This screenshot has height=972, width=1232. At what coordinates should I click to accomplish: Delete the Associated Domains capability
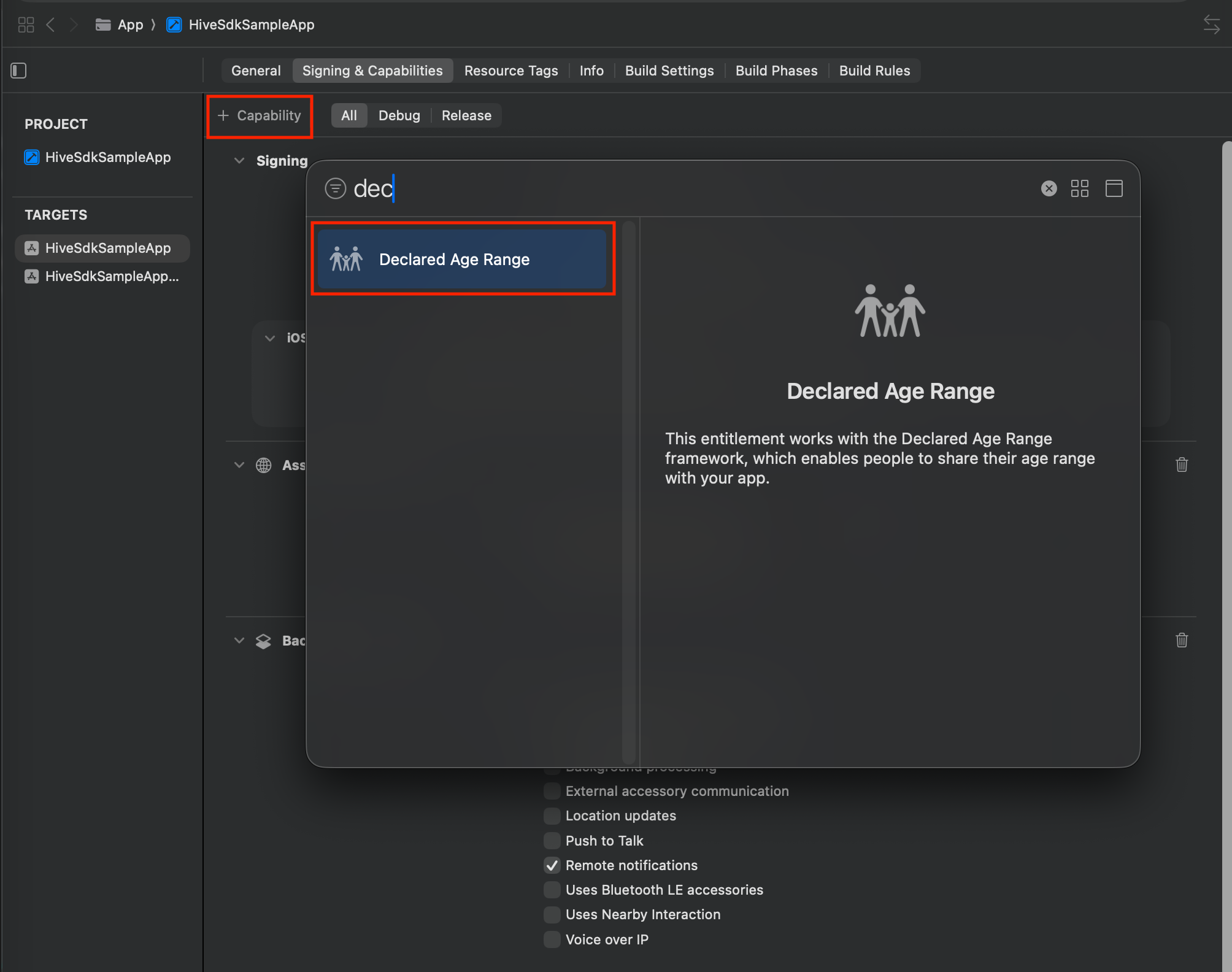[1182, 465]
